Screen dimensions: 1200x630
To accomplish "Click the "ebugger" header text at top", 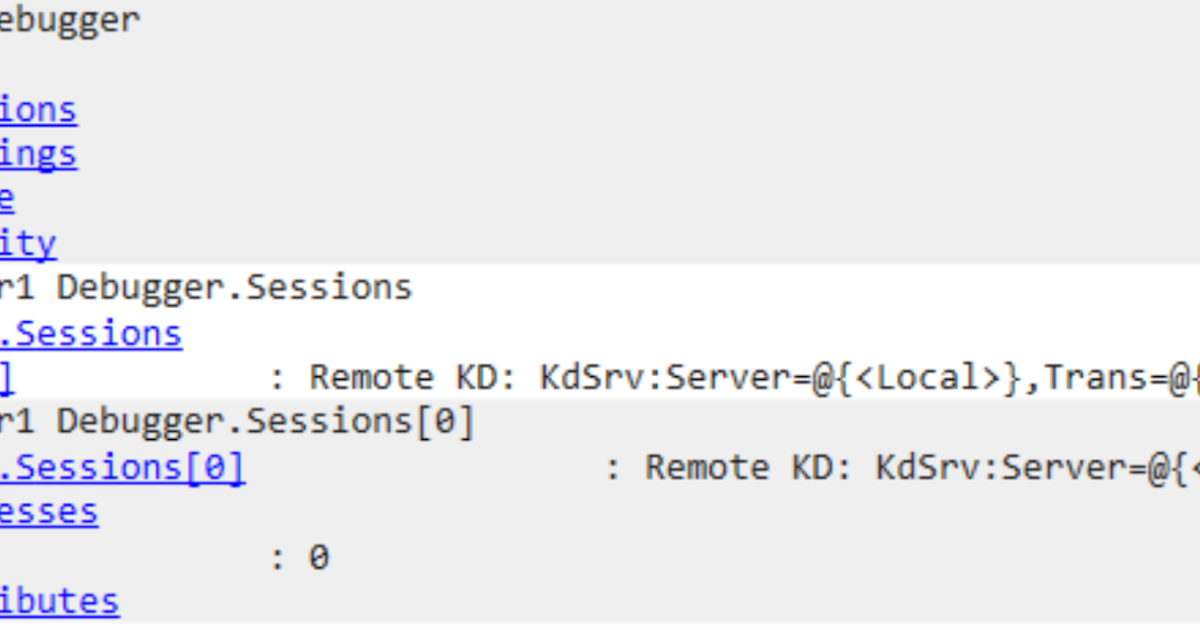I will pyautogui.click(x=70, y=21).
